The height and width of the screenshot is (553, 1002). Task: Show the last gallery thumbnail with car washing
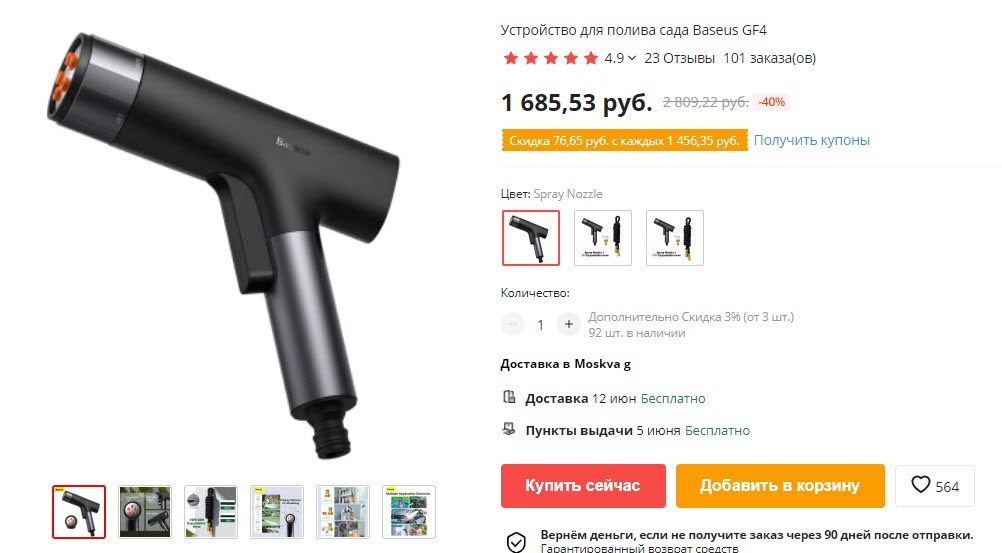[x=409, y=512]
